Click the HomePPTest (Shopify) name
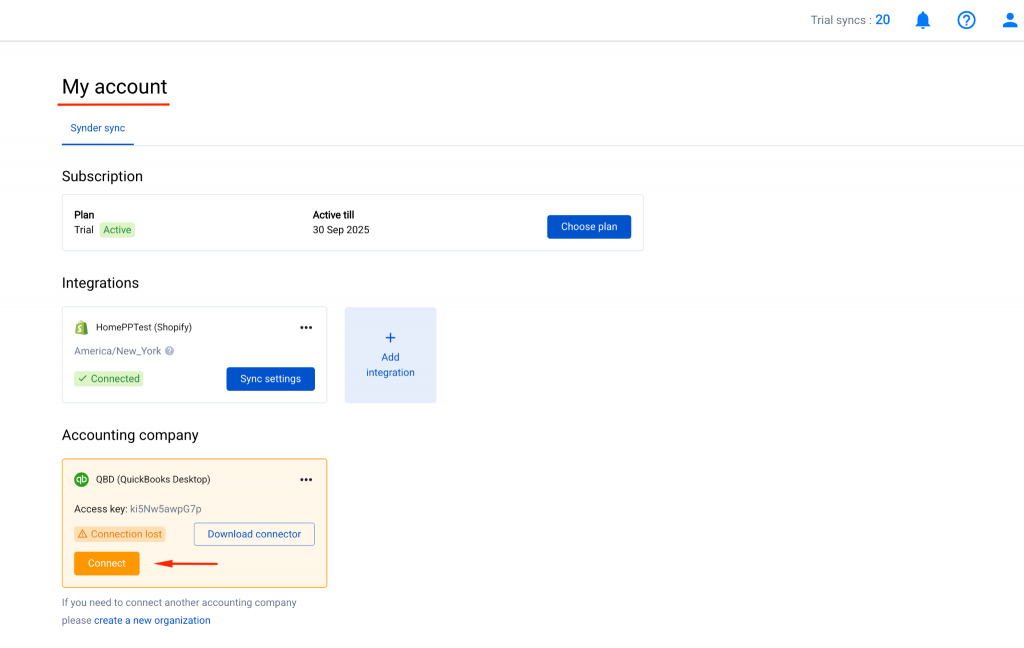The width and height of the screenshot is (1024, 648). coord(144,327)
